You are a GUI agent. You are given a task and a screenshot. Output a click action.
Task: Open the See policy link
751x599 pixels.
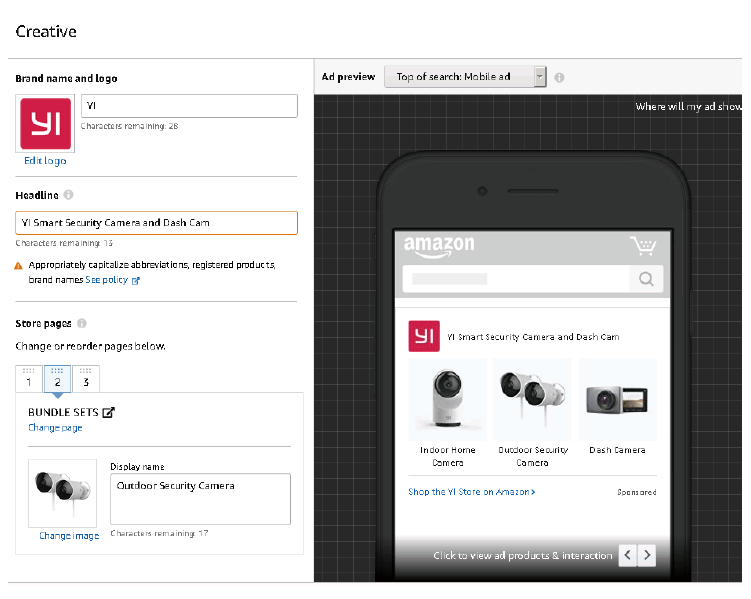[112, 280]
